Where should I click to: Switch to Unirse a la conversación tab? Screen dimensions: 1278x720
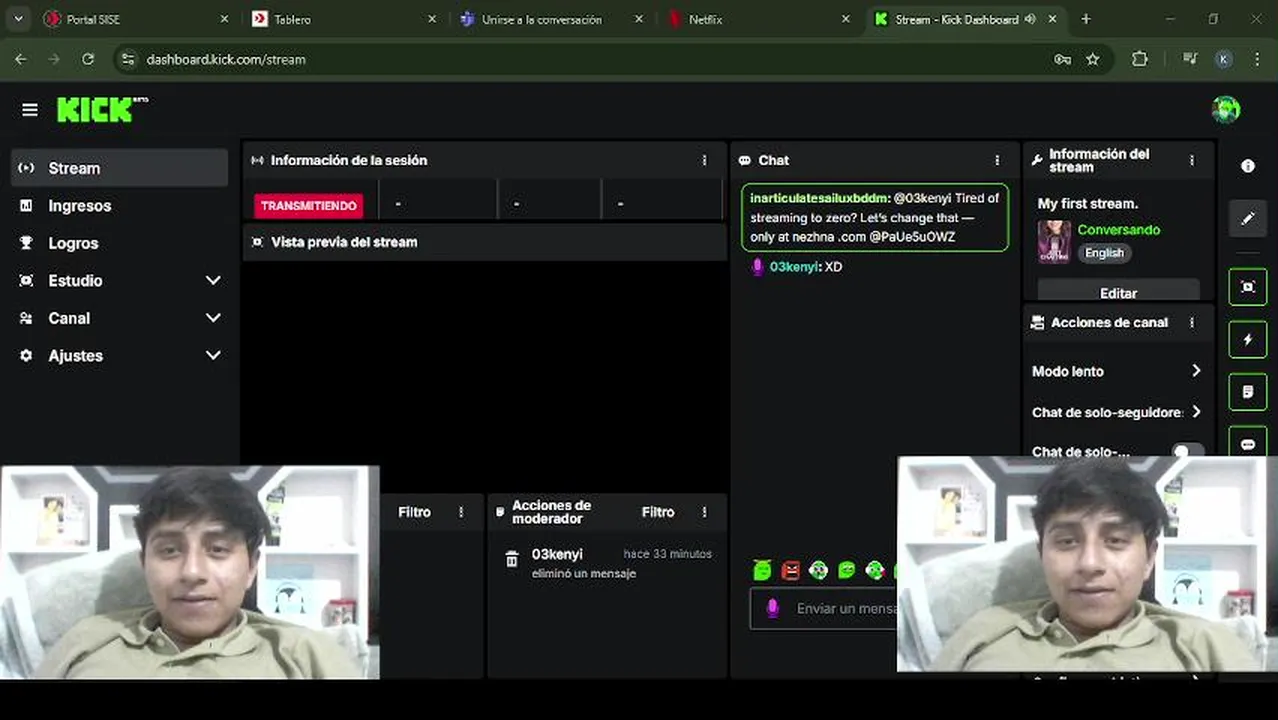coord(551,19)
